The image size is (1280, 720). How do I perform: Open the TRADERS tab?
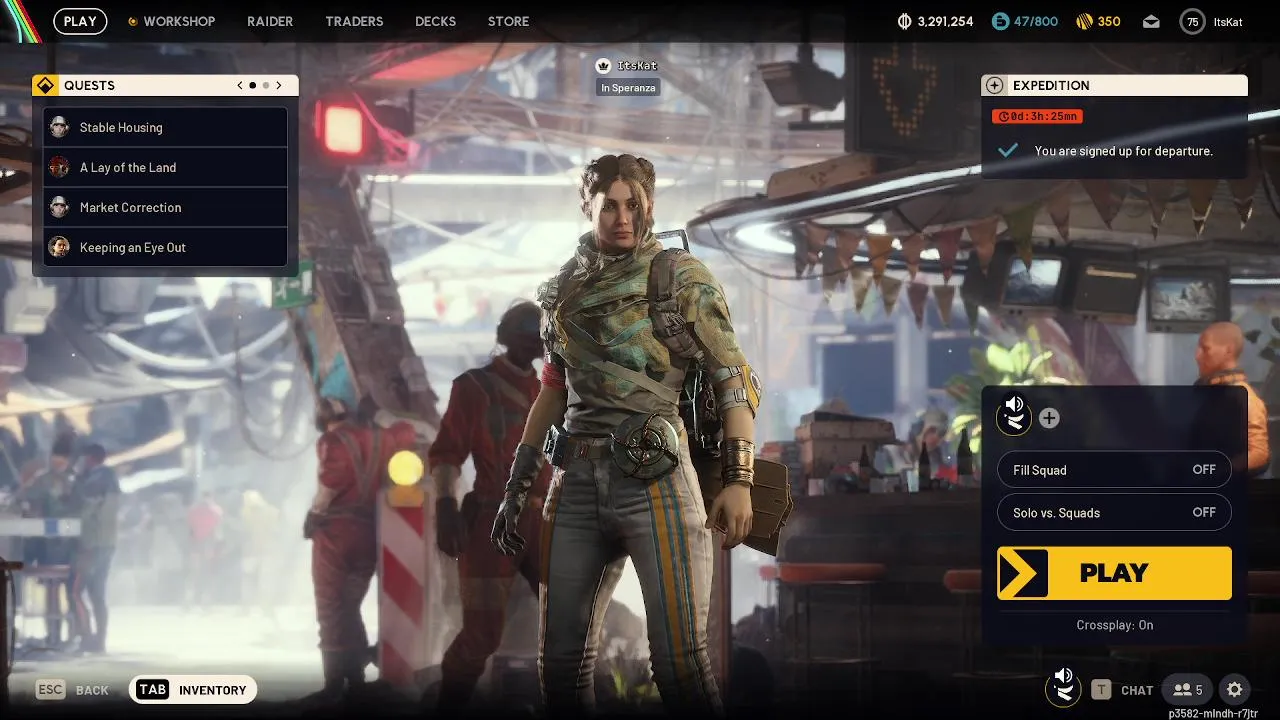coord(354,21)
